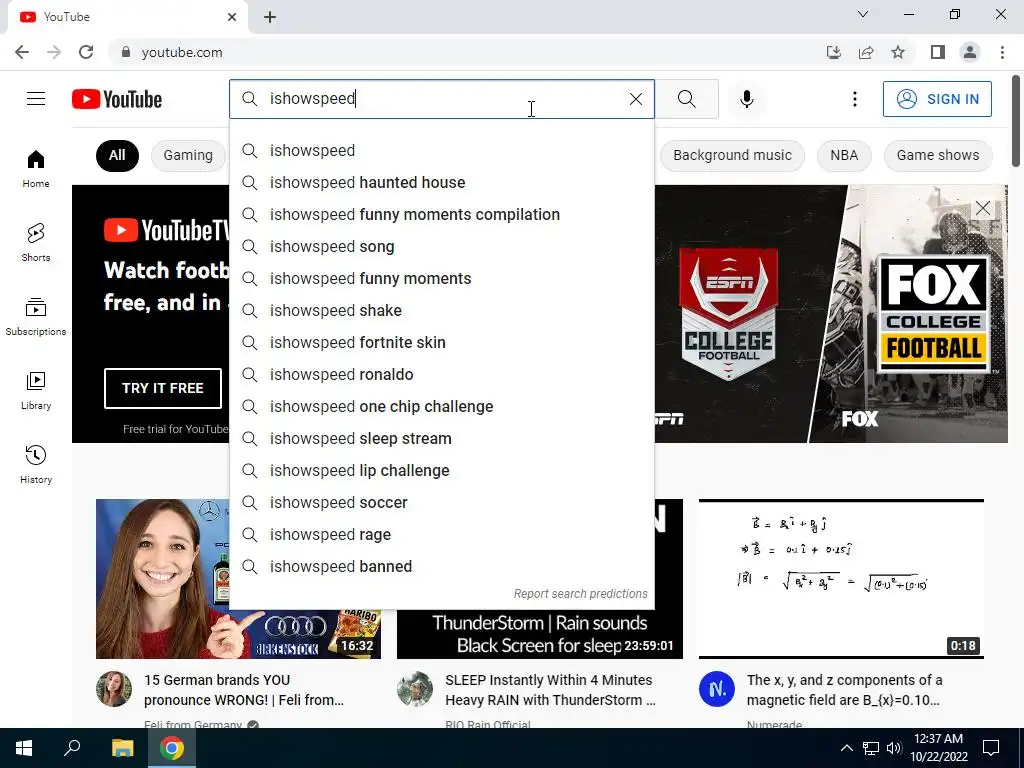1024x768 pixels.
Task: Choose suggestion 'ishowspeed one chip challenge'
Action: [441, 406]
